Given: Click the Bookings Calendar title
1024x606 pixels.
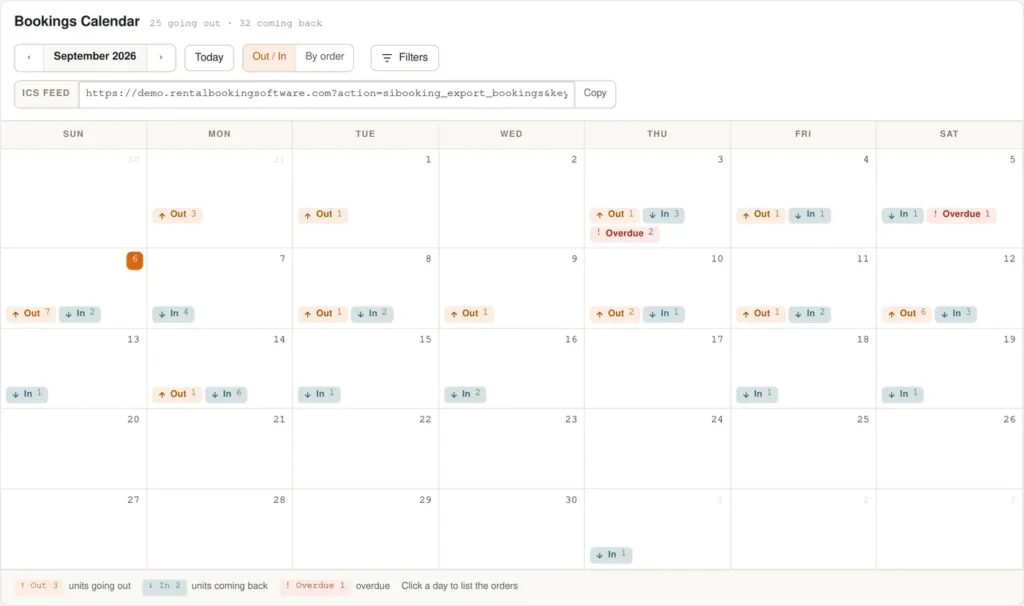Looking at the screenshot, I should 77,22.
